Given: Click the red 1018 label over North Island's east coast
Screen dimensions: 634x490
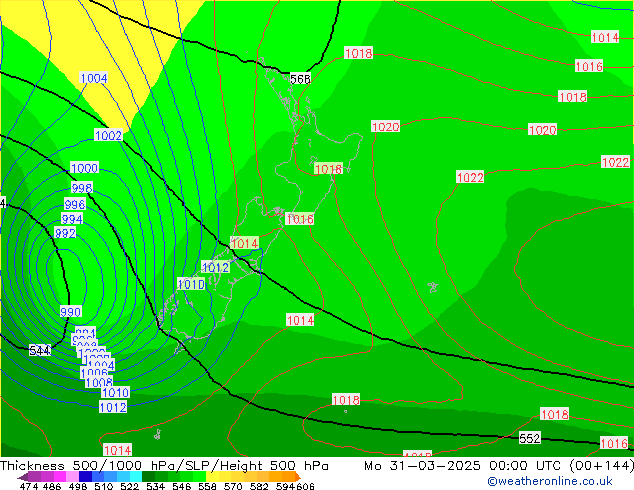Looking at the screenshot, I should [328, 169].
